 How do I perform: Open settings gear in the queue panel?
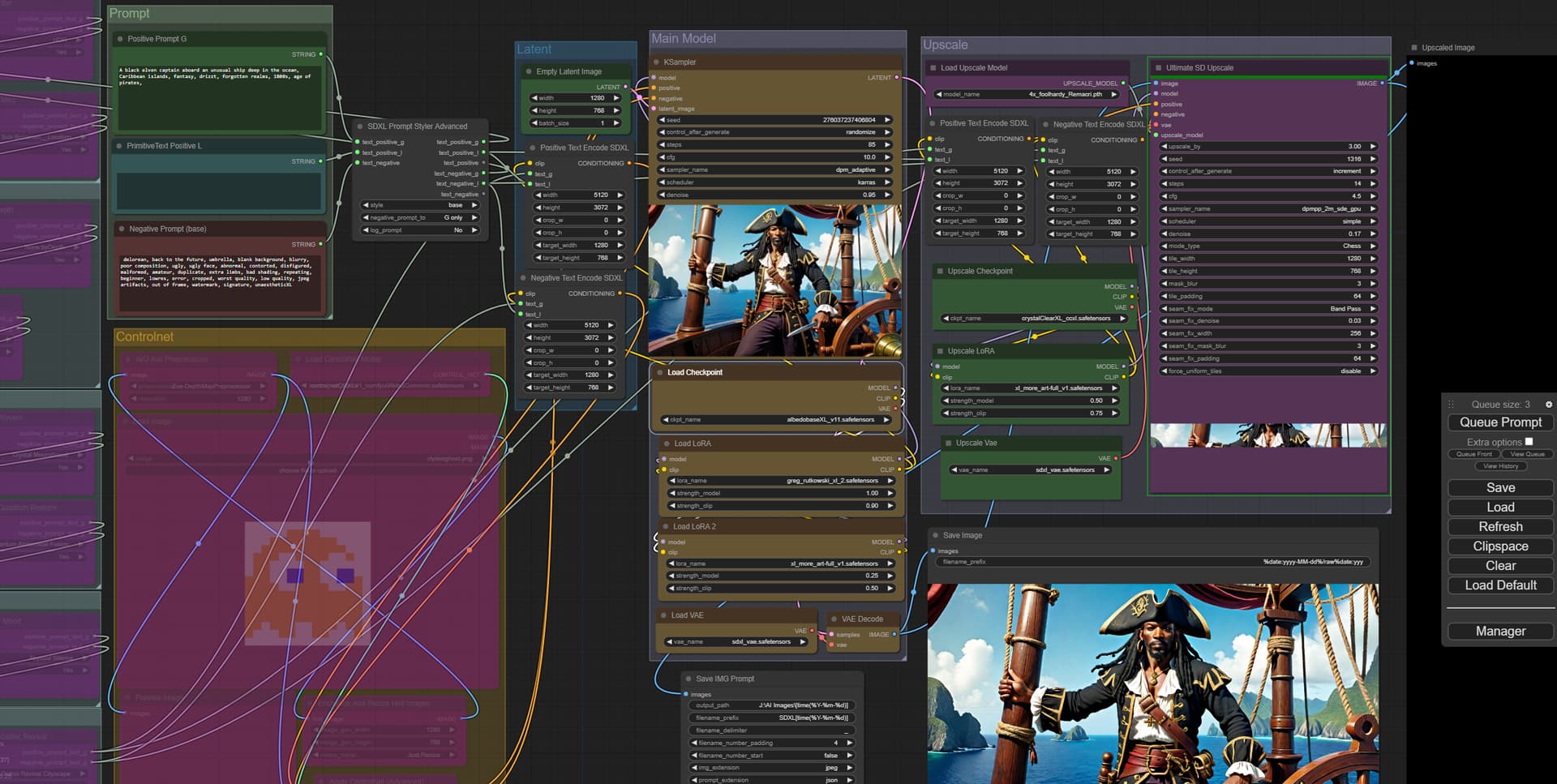tap(1548, 404)
